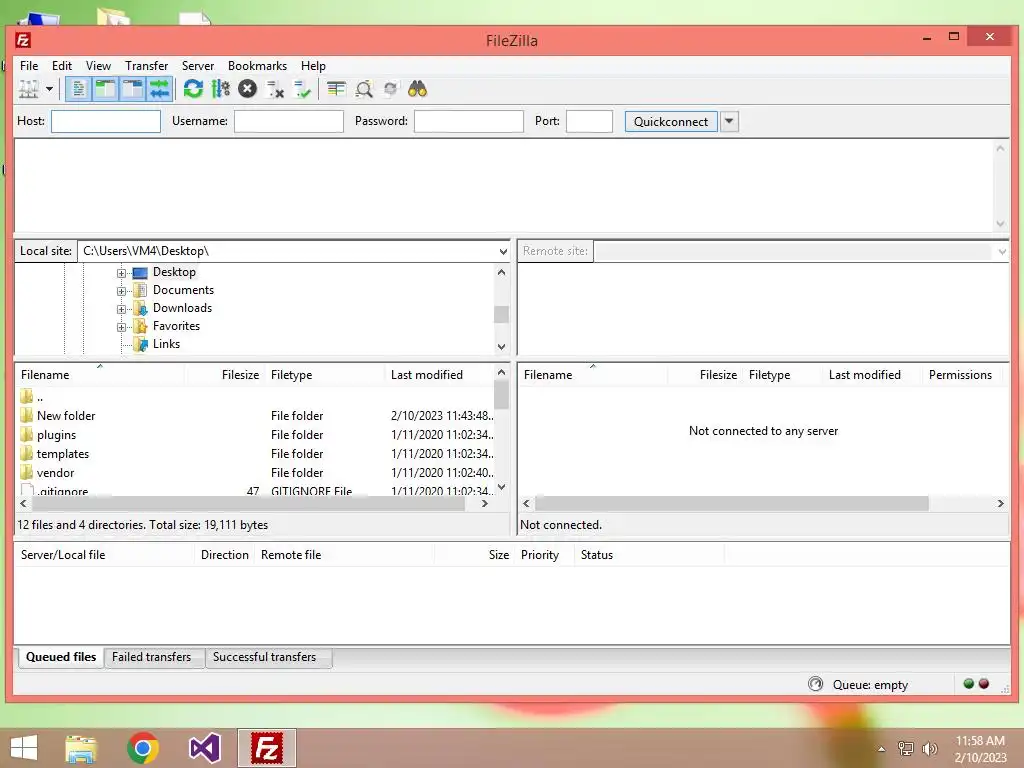Viewport: 1024px width, 768px height.
Task: Open the Transfer menu
Action: click(x=146, y=66)
